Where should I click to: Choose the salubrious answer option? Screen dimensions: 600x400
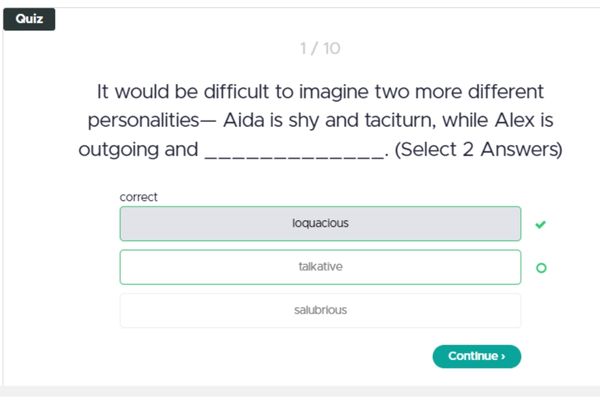[x=320, y=310]
